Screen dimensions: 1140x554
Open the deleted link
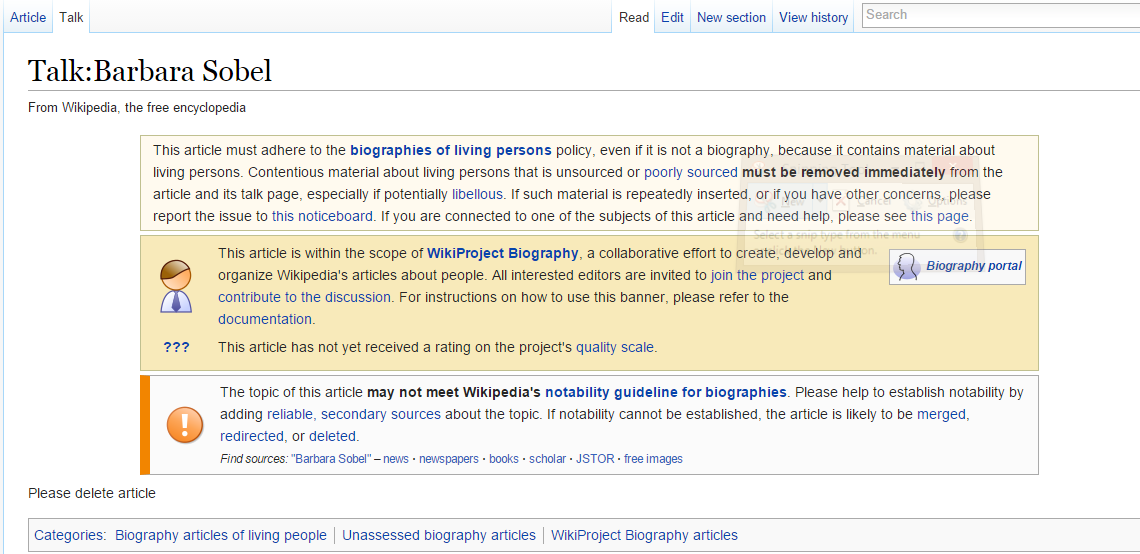tap(332, 436)
